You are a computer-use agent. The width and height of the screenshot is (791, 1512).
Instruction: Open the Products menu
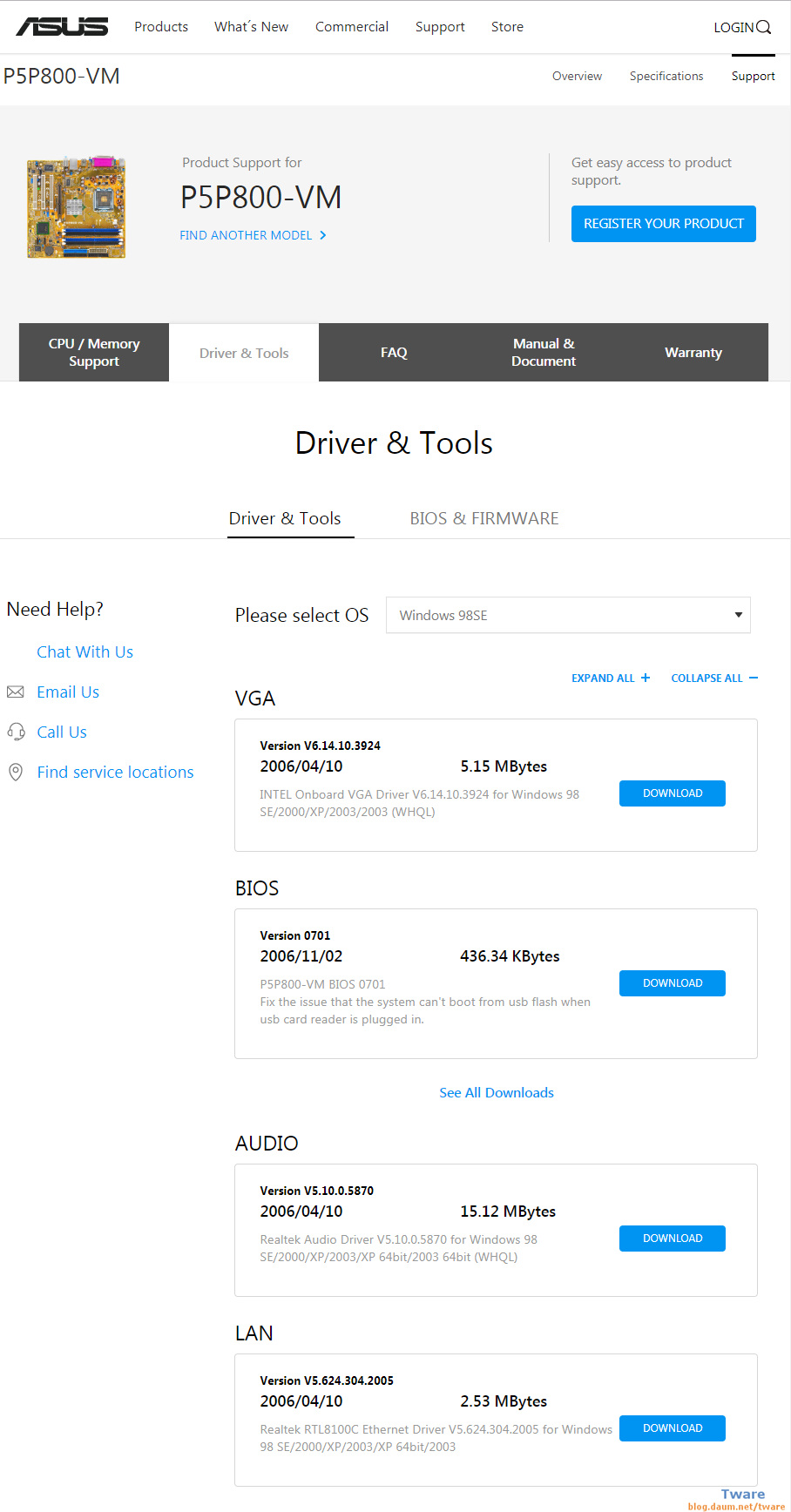point(161,27)
